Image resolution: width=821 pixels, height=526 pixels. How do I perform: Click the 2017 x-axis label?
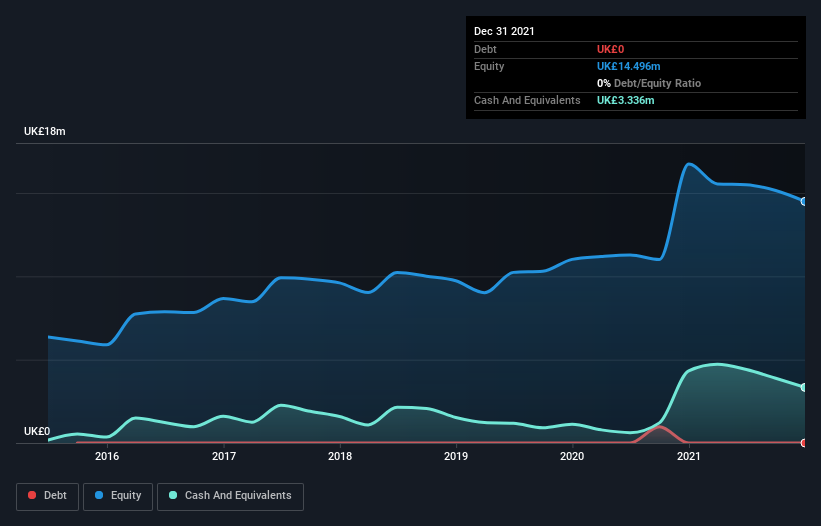coord(224,456)
